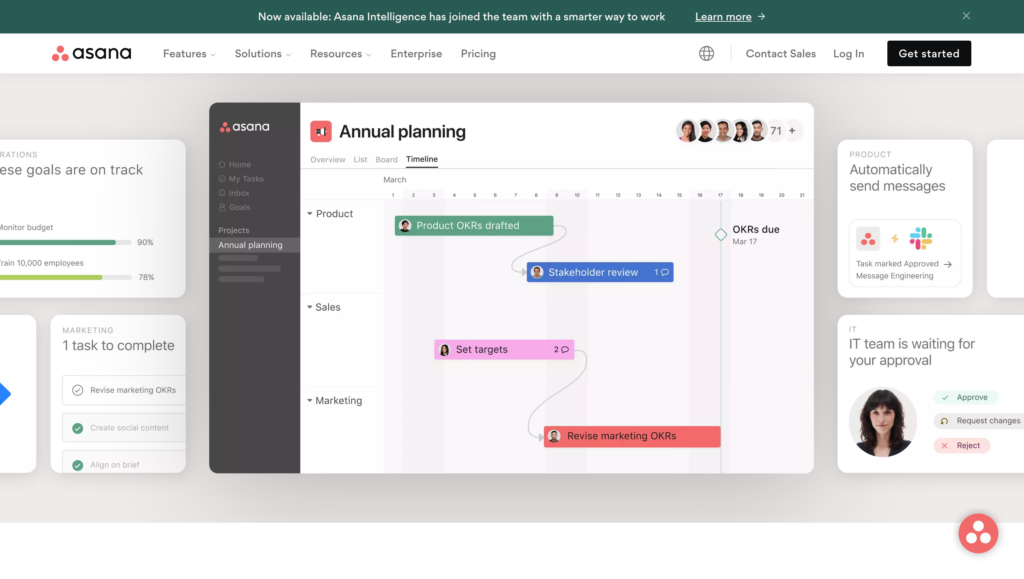Switch to the Overview tab
This screenshot has width=1024, height=579.
pos(328,159)
